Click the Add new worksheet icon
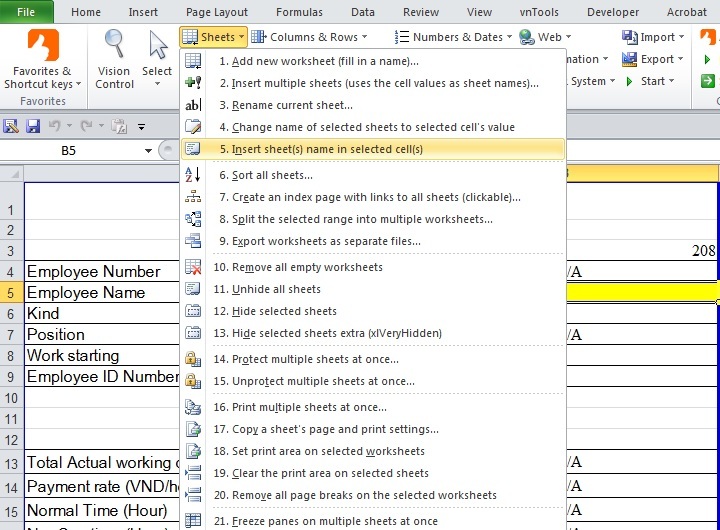Viewport: 720px width, 530px height. (x=193, y=61)
